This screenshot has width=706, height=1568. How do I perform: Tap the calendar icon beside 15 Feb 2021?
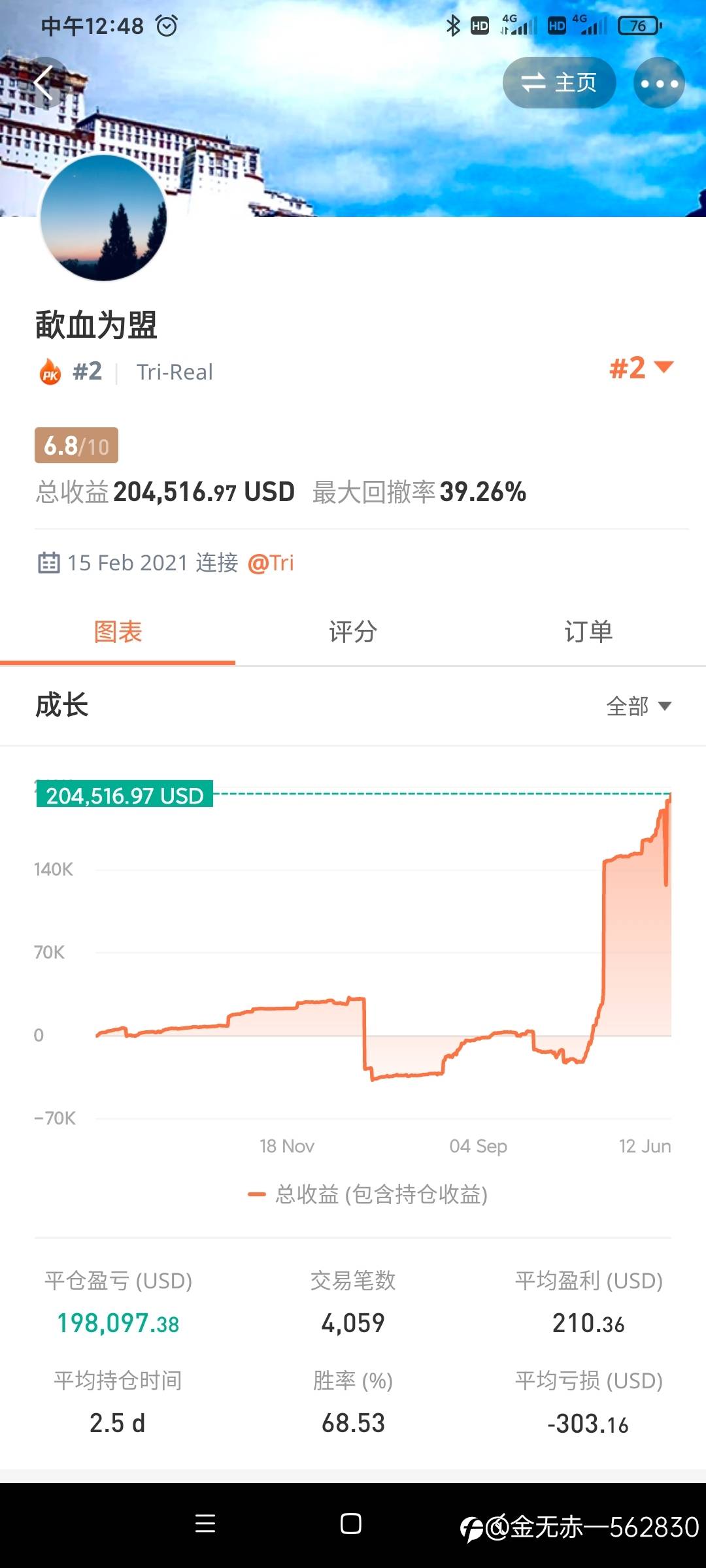[x=48, y=563]
